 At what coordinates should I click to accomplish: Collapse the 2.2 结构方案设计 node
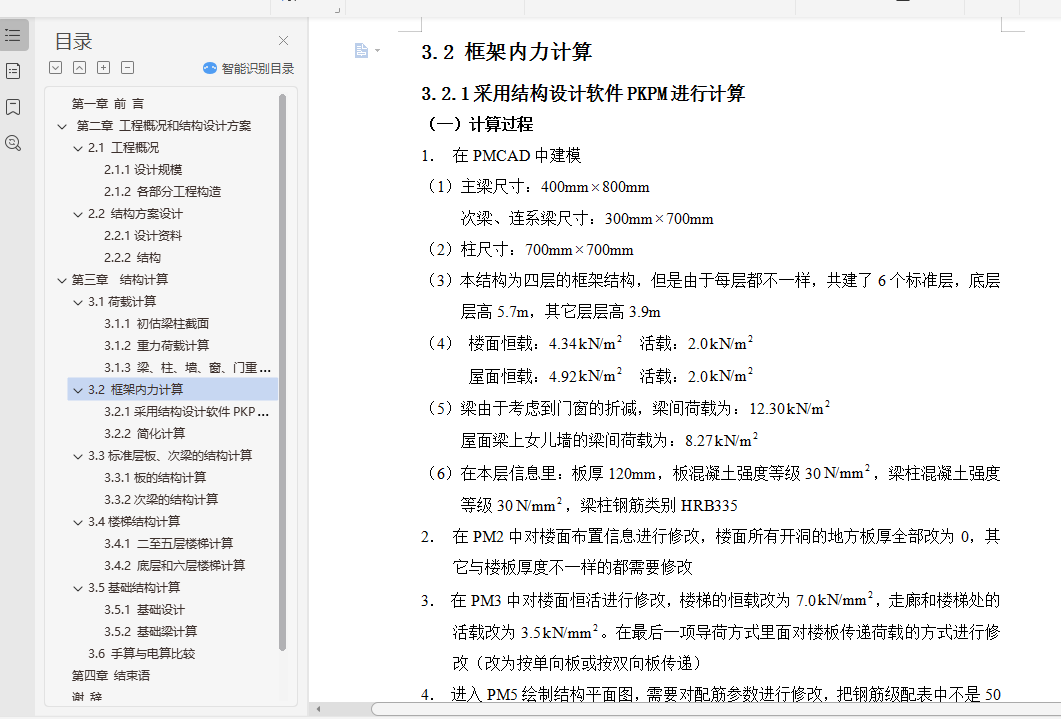[x=78, y=214]
